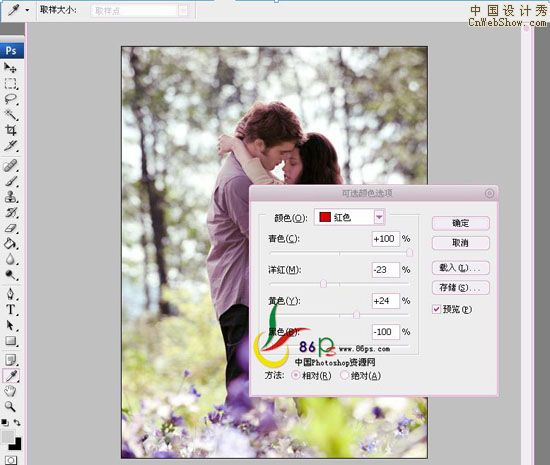Select the Hand tool

click(10, 391)
